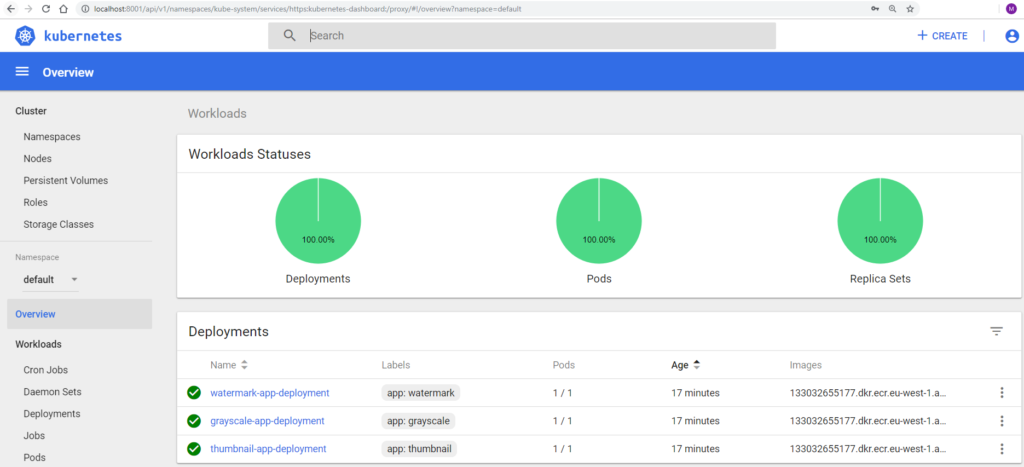Click the Kubernetes wheel logo
This screenshot has height=467, width=1024.
[x=24, y=36]
